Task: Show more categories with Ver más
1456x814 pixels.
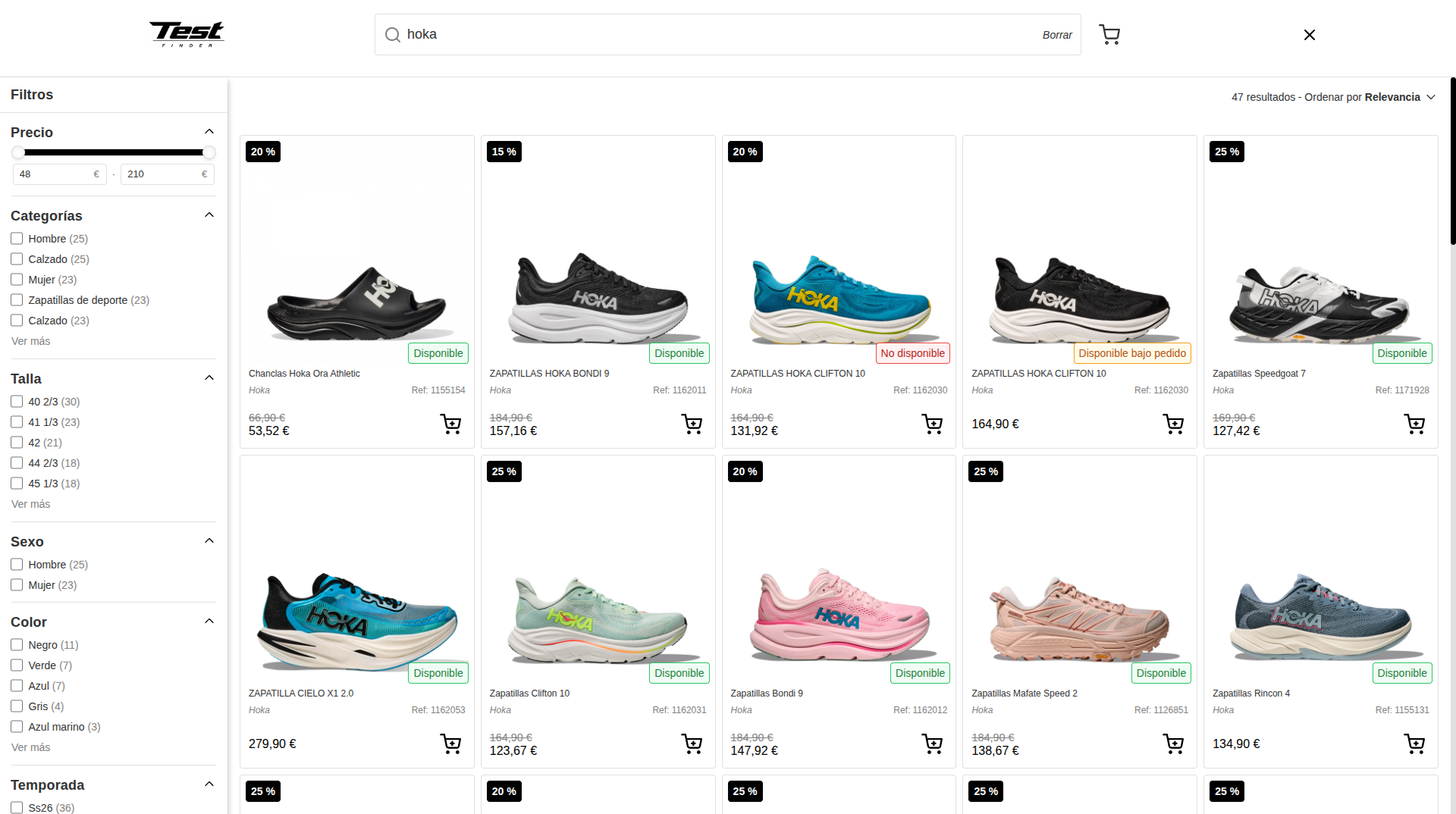Action: pos(30,341)
